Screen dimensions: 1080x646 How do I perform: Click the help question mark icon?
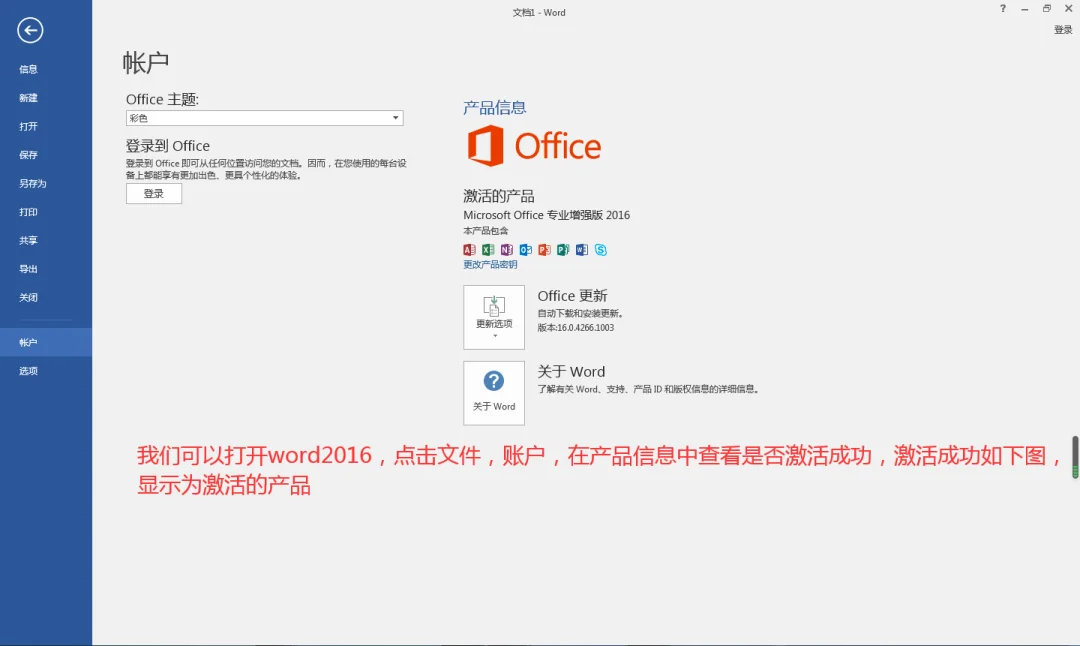[1003, 8]
